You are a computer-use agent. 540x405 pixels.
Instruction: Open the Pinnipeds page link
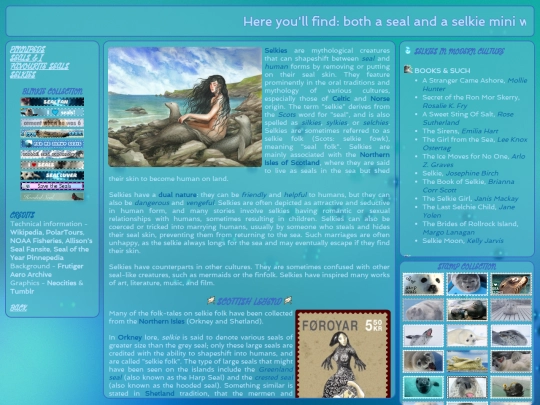click(28, 50)
